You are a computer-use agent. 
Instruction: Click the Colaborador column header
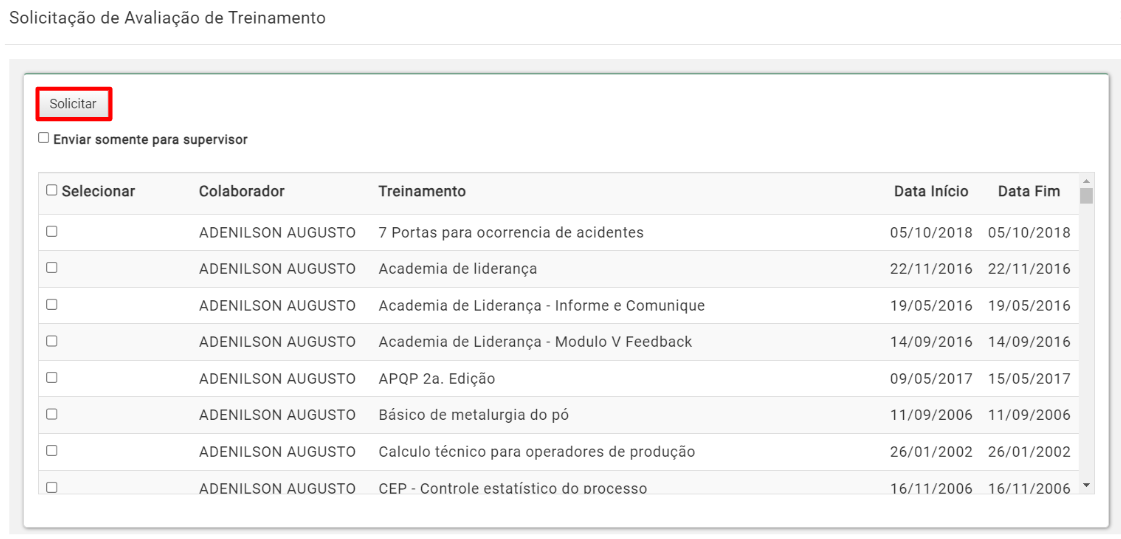click(x=242, y=191)
